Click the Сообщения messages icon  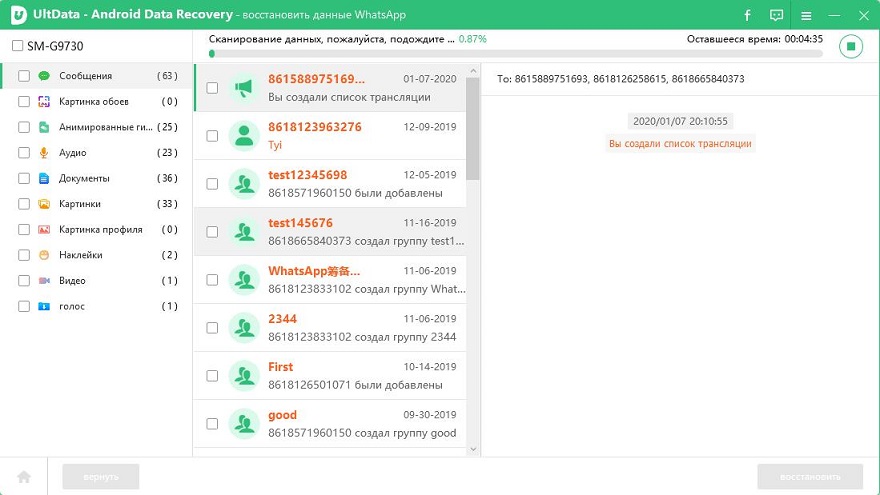pyautogui.click(x=44, y=76)
